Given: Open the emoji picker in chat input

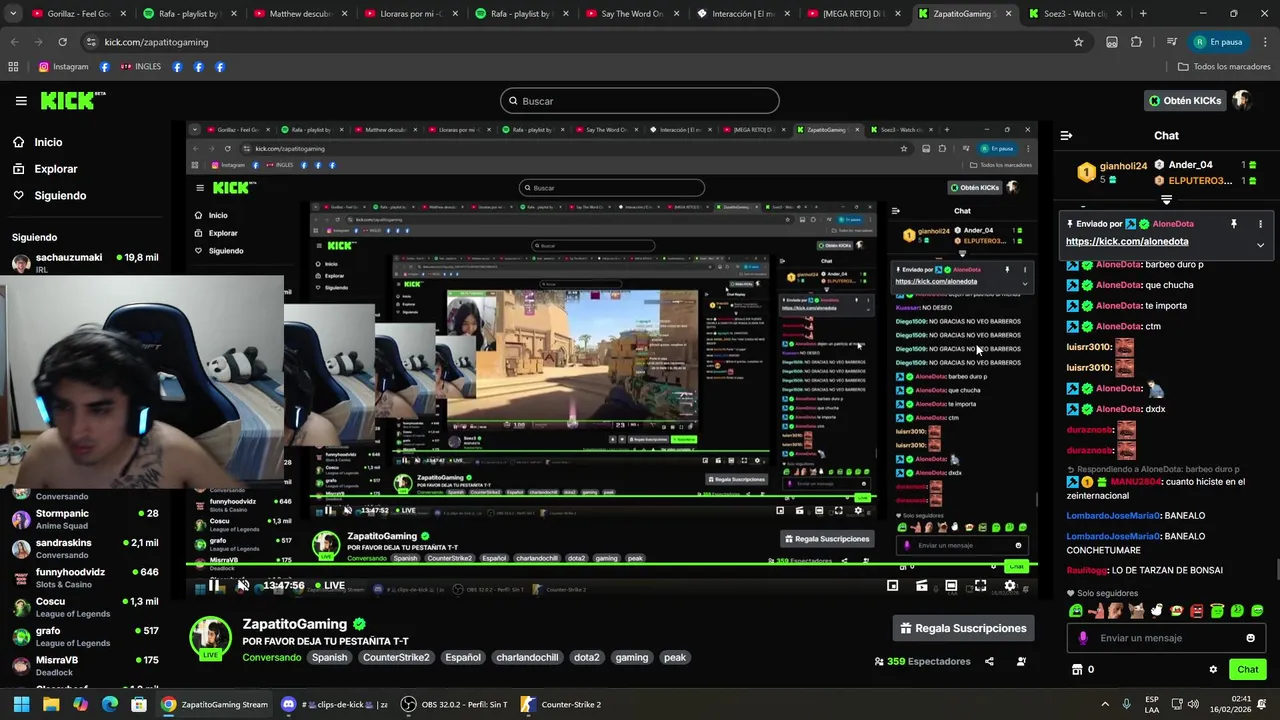Looking at the screenshot, I should [1250, 638].
